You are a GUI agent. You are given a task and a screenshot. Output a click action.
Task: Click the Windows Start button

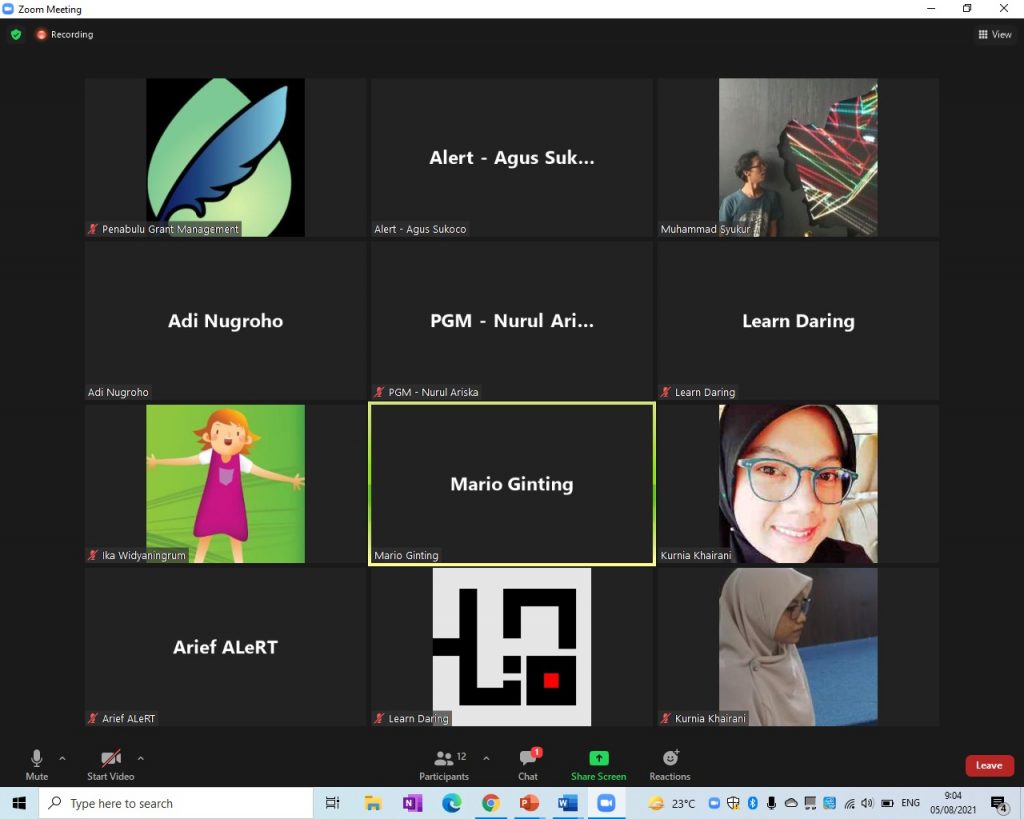(x=19, y=803)
